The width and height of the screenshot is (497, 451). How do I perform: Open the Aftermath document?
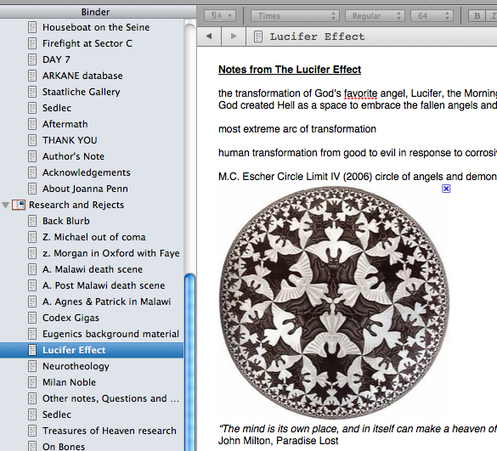65,124
